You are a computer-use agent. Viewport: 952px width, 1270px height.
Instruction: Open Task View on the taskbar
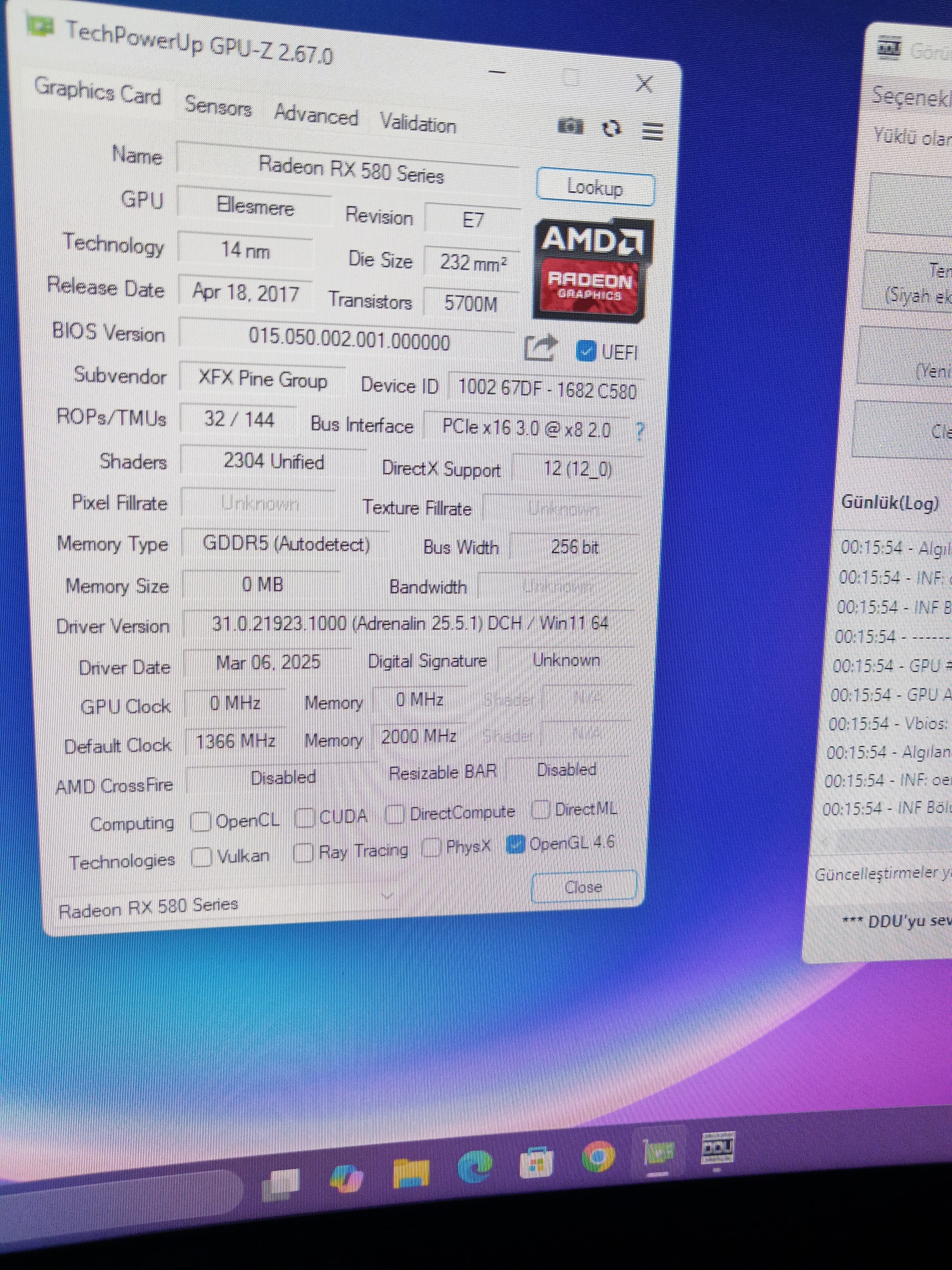tap(281, 1184)
